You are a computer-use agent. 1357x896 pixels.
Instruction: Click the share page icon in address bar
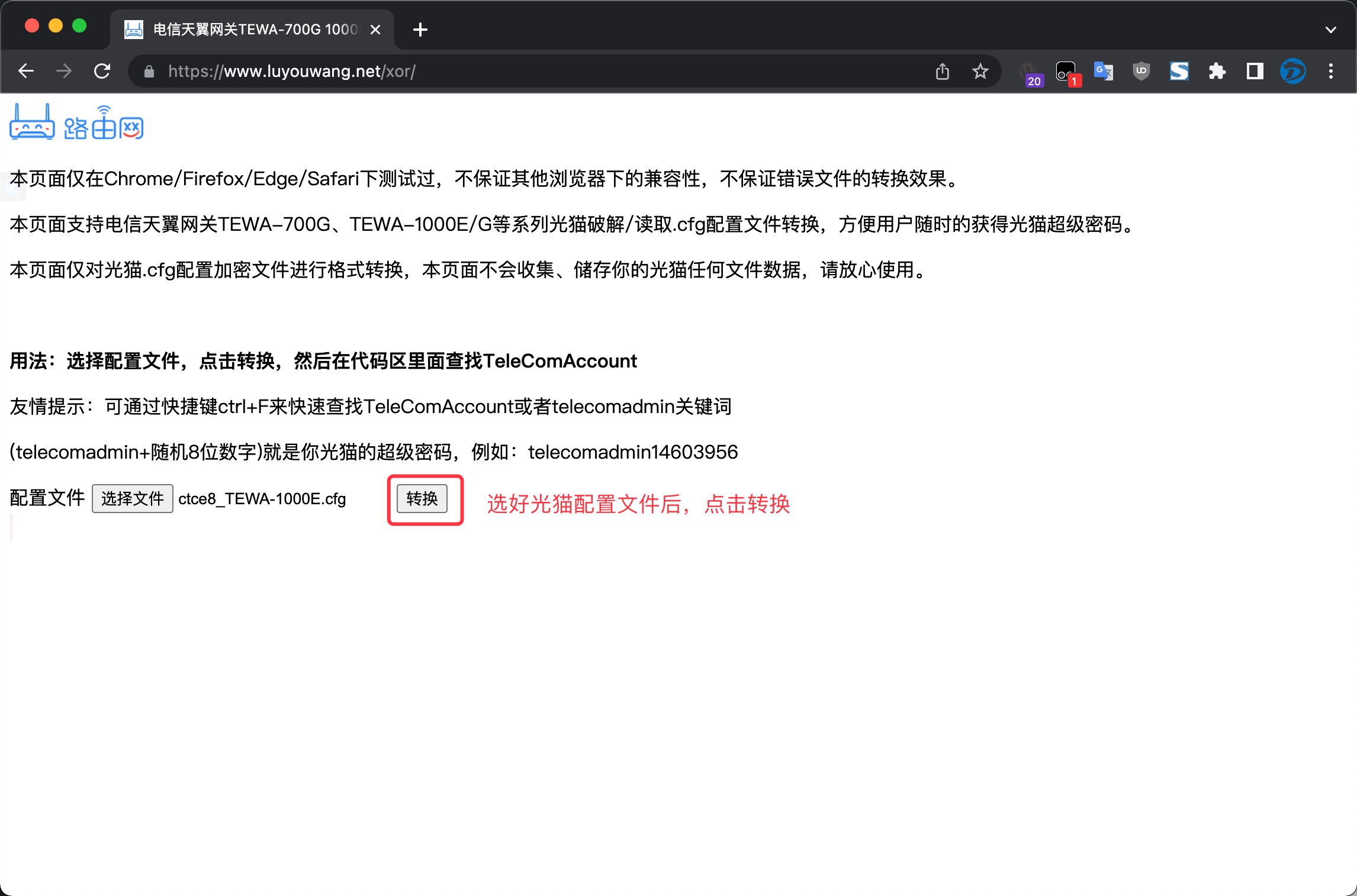[942, 72]
